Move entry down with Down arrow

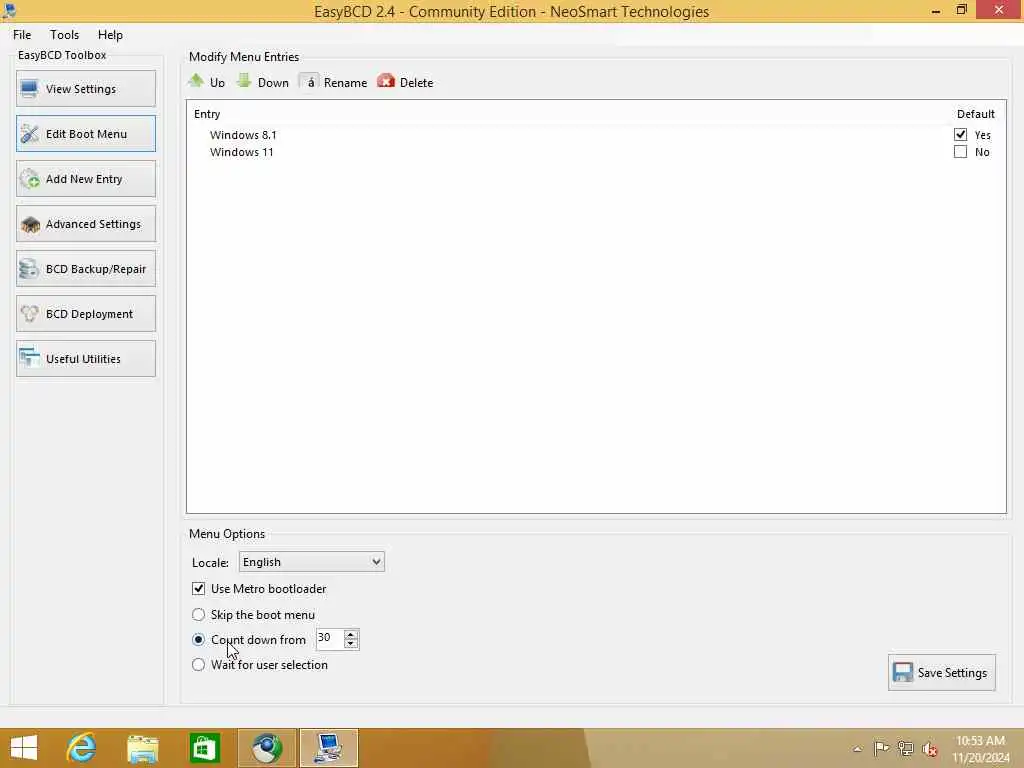pyautogui.click(x=244, y=81)
